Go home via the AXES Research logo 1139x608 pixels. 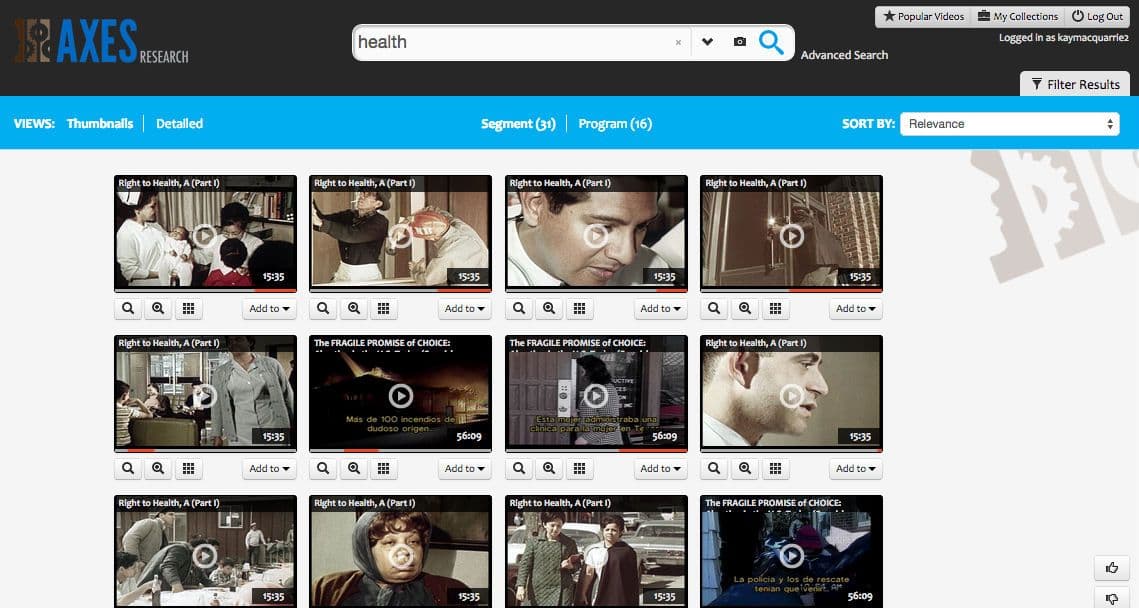point(102,41)
